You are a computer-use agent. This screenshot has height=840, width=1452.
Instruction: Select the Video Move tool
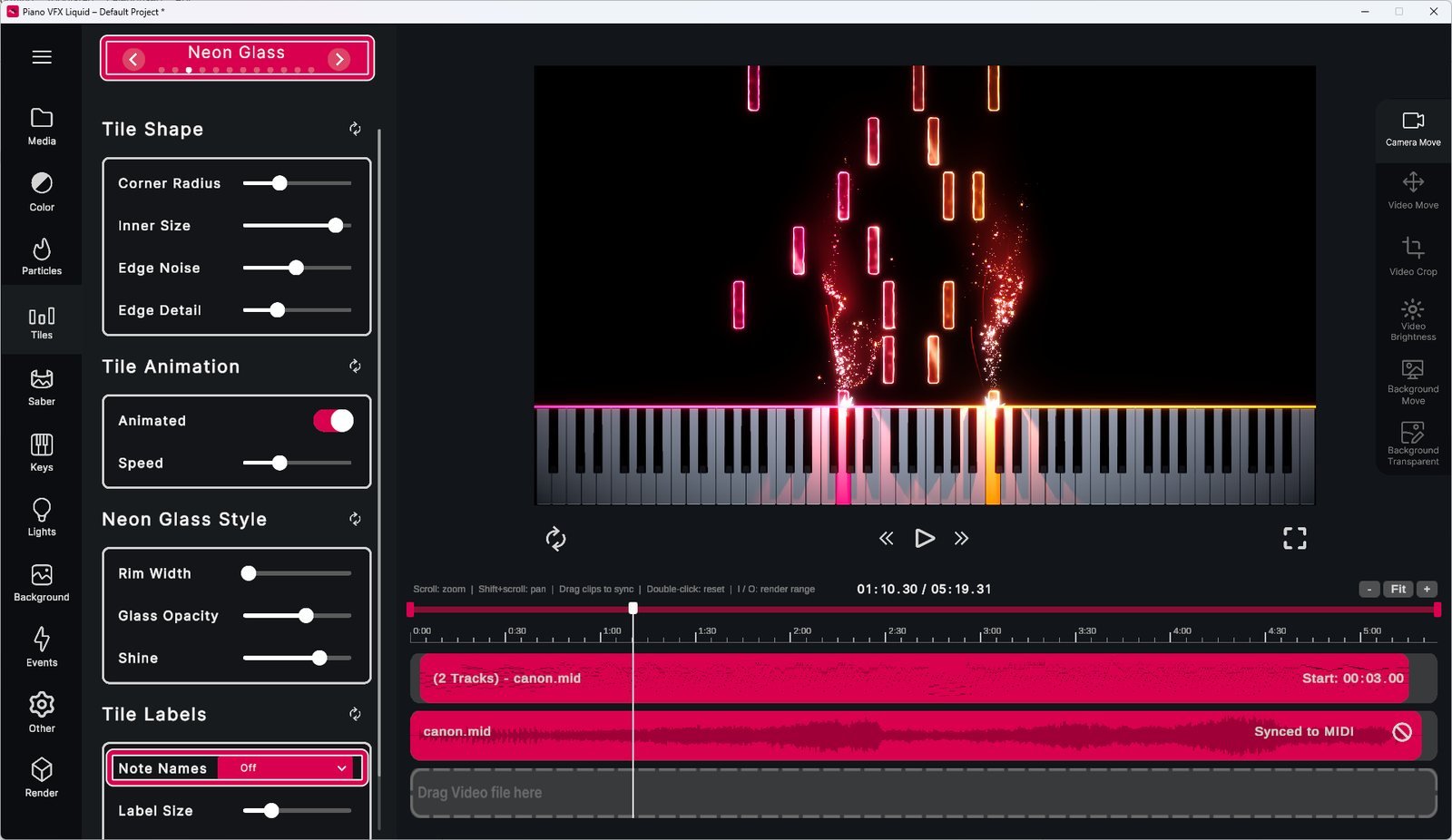click(1413, 191)
